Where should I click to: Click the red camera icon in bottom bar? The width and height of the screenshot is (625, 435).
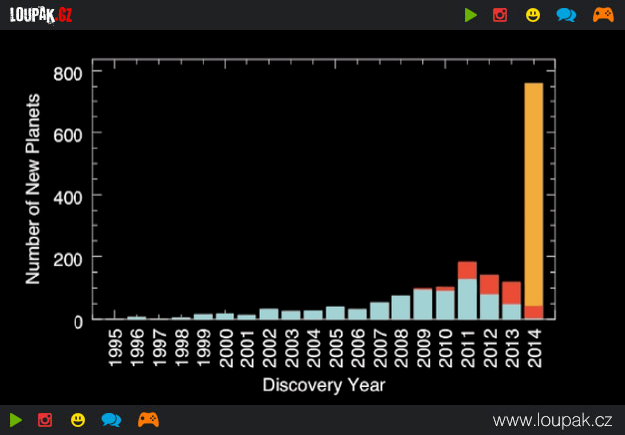pyautogui.click(x=45, y=420)
